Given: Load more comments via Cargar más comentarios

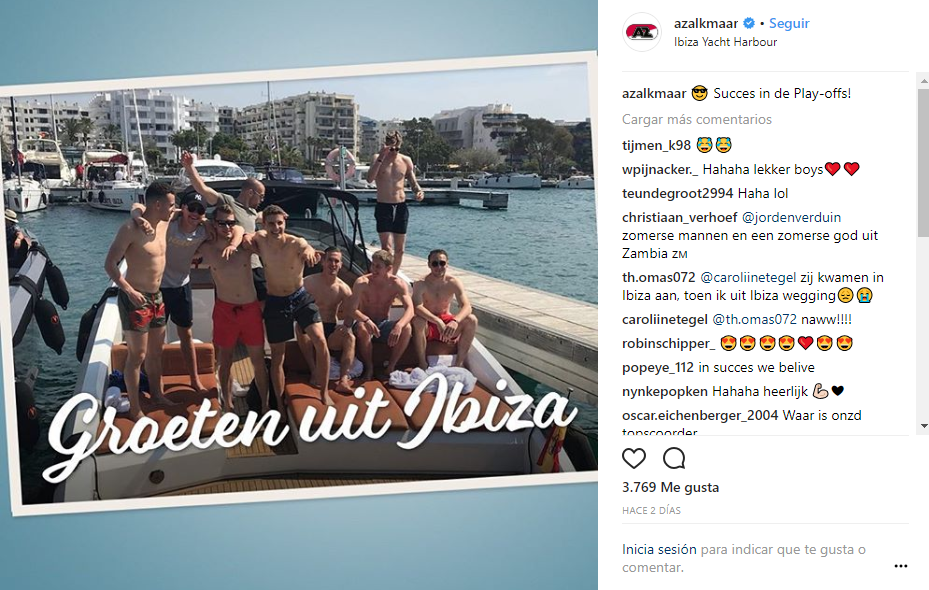Looking at the screenshot, I should coord(697,120).
